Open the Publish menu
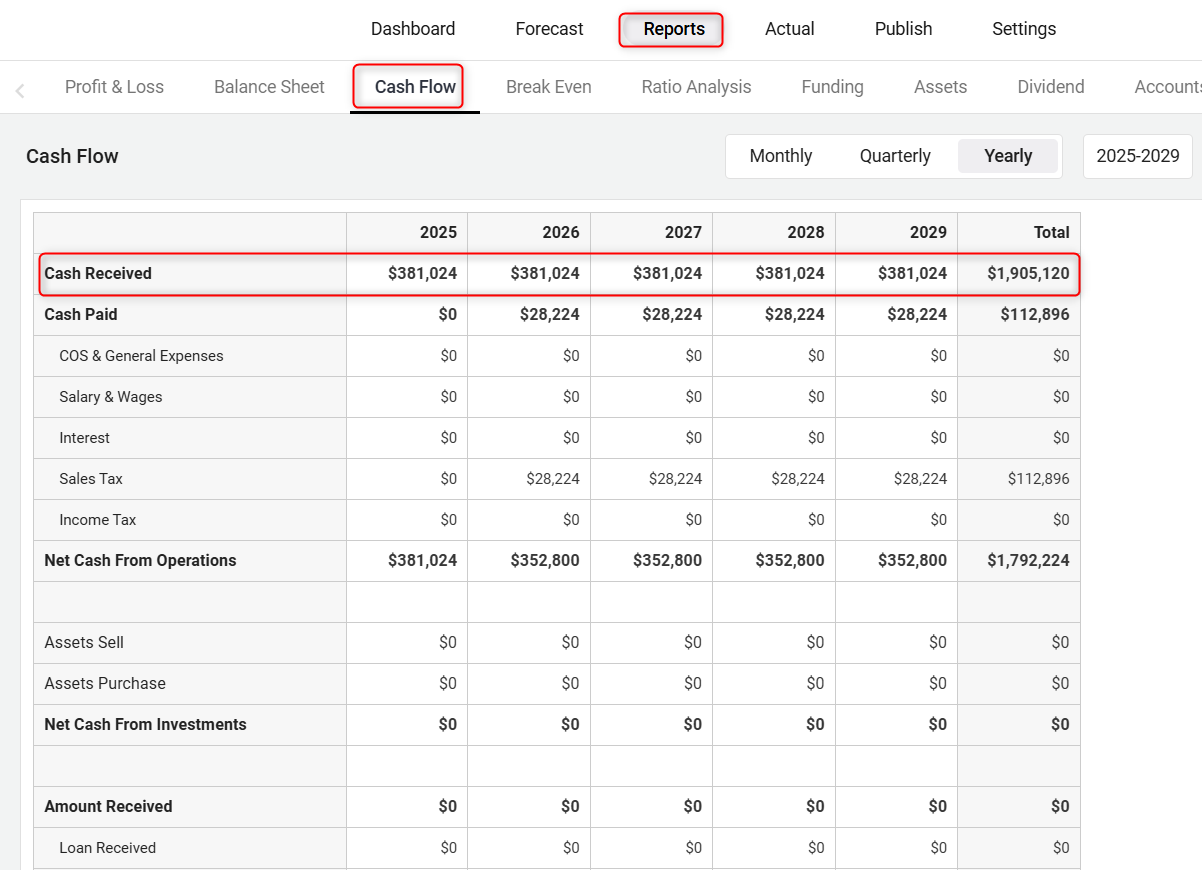 [903, 29]
